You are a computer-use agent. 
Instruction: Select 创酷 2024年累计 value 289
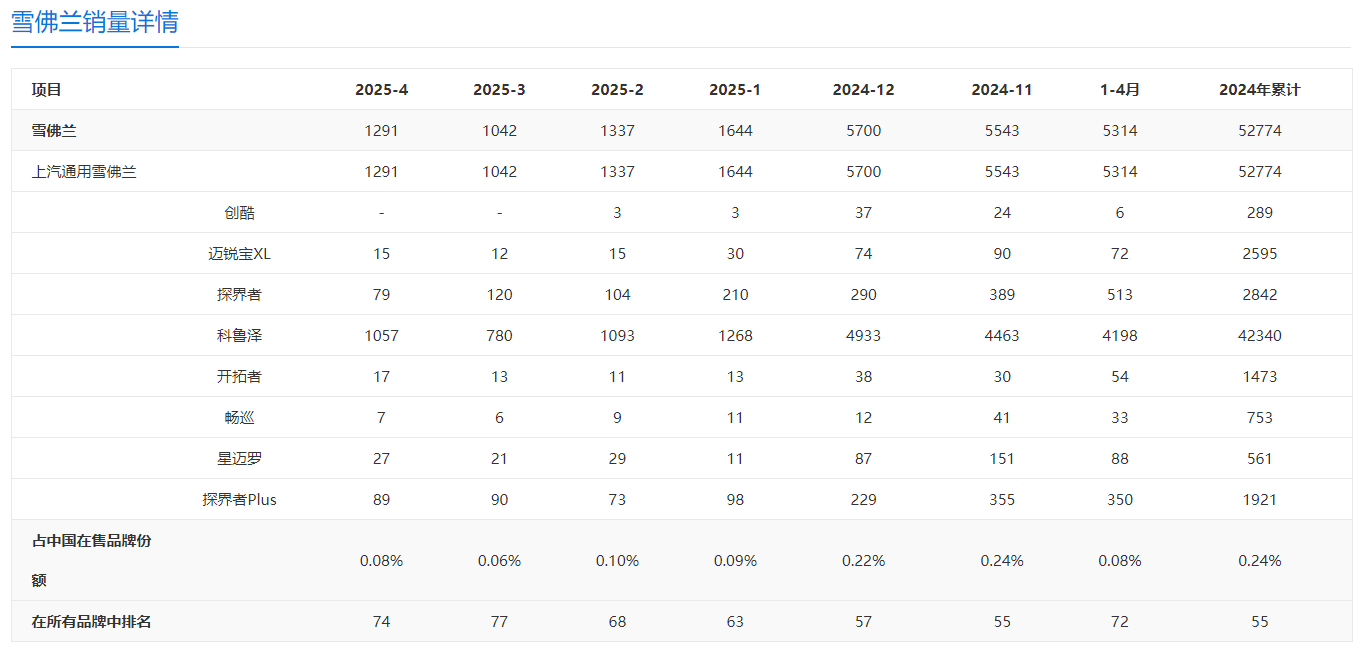(x=1260, y=213)
